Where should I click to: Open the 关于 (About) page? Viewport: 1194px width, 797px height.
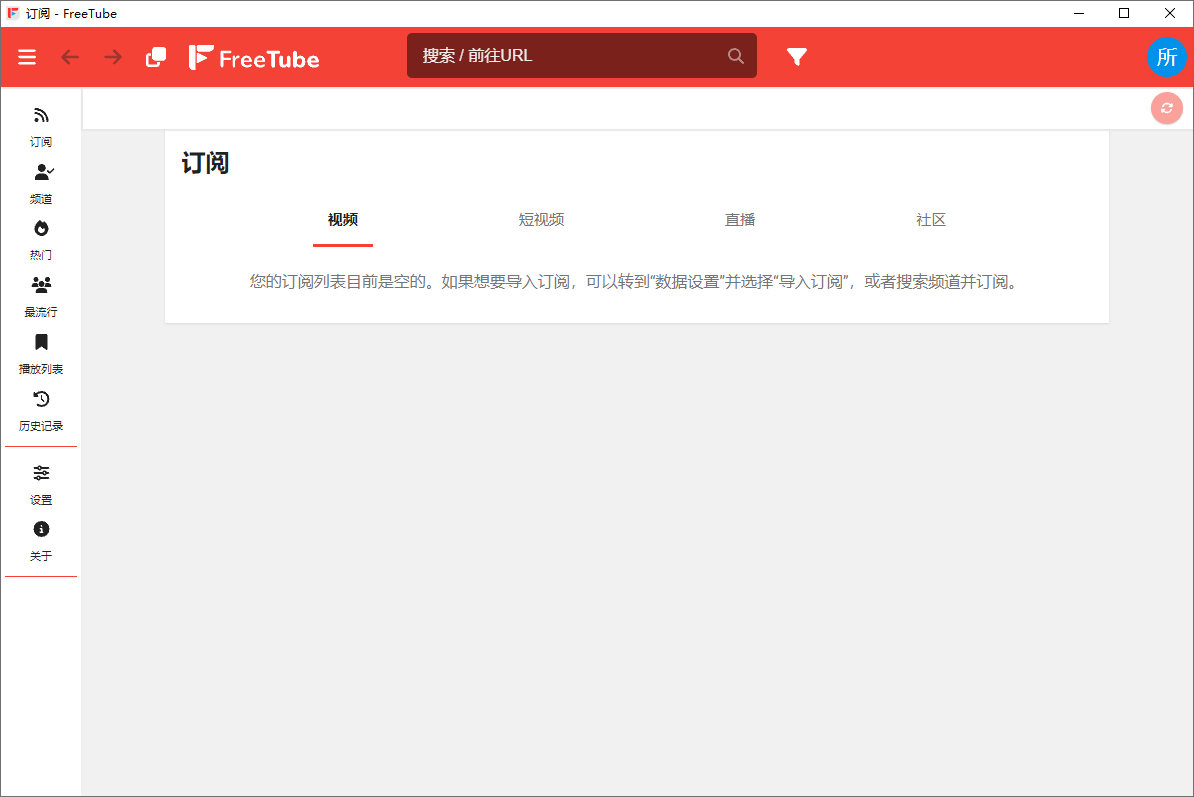coord(41,541)
